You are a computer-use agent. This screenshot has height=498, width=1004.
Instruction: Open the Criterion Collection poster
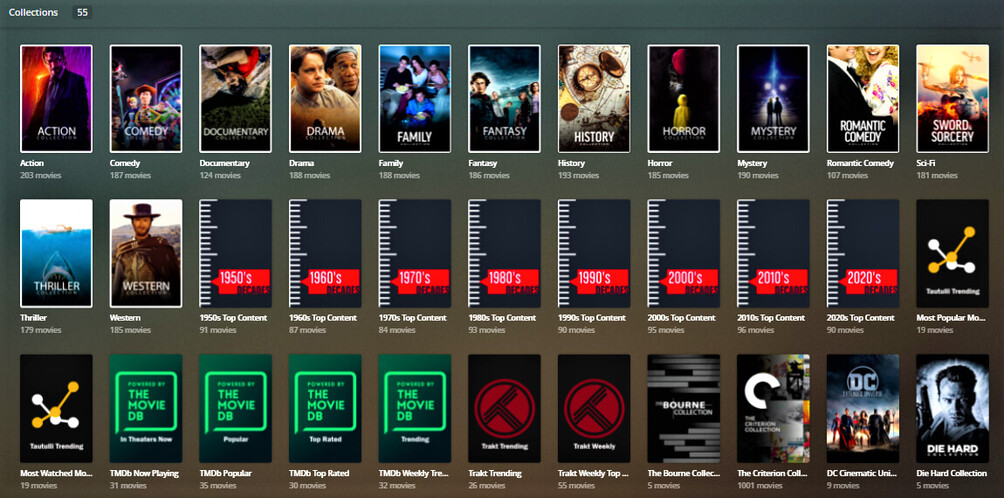[x=773, y=408]
